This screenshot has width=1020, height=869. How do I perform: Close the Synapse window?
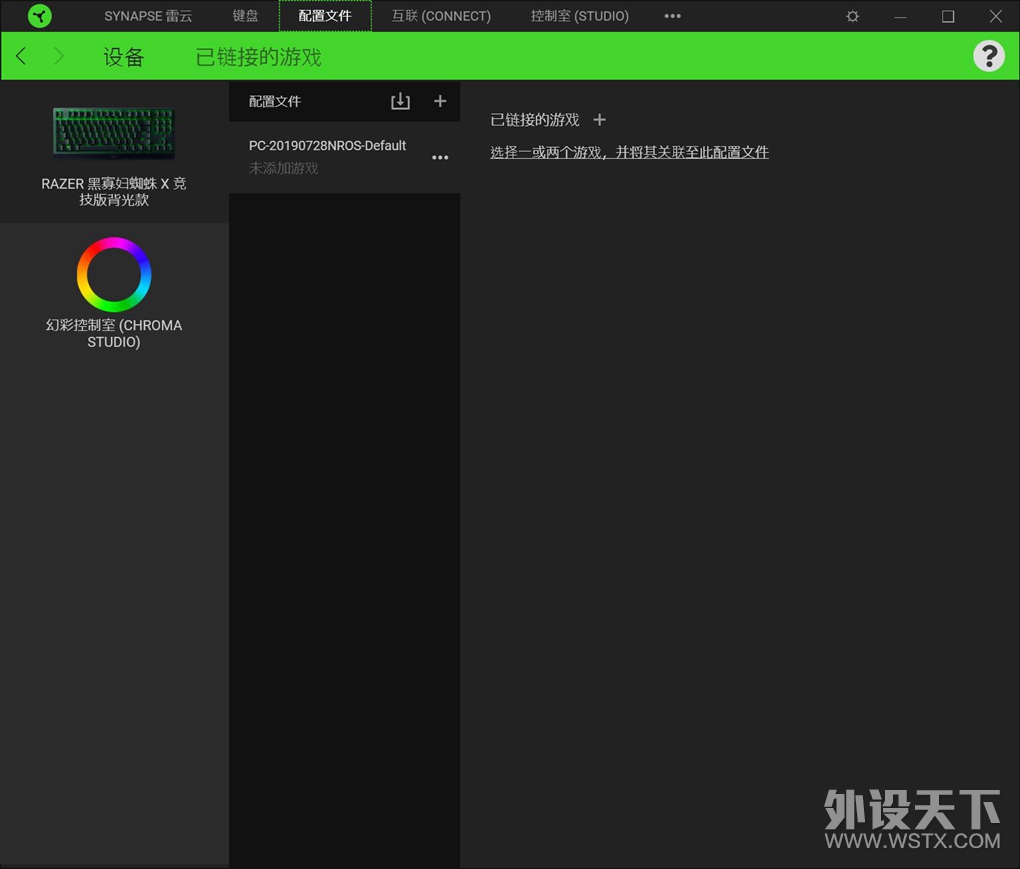[995, 16]
